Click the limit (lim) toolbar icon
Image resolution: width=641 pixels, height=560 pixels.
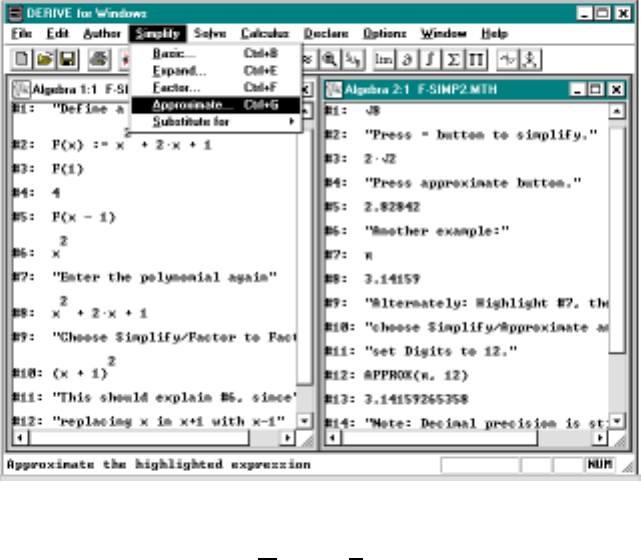(383, 60)
